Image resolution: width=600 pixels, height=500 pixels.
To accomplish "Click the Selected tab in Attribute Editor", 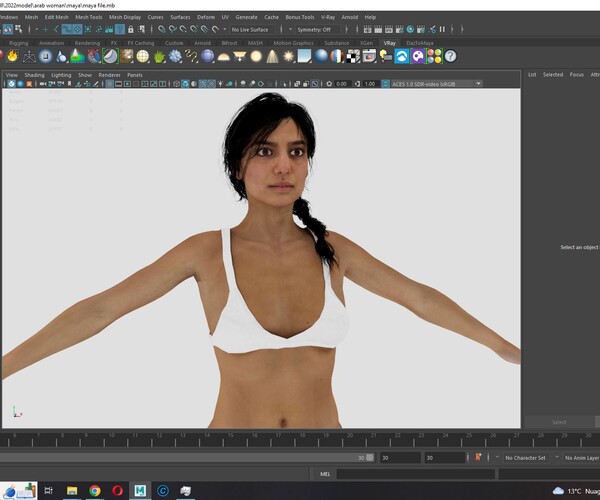I will 553,75.
